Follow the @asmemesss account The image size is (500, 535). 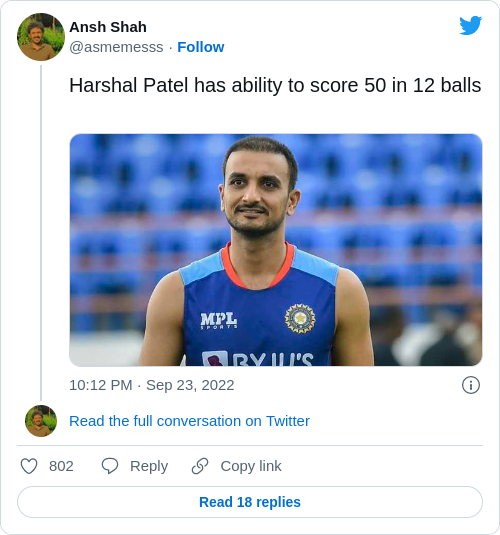point(201,47)
